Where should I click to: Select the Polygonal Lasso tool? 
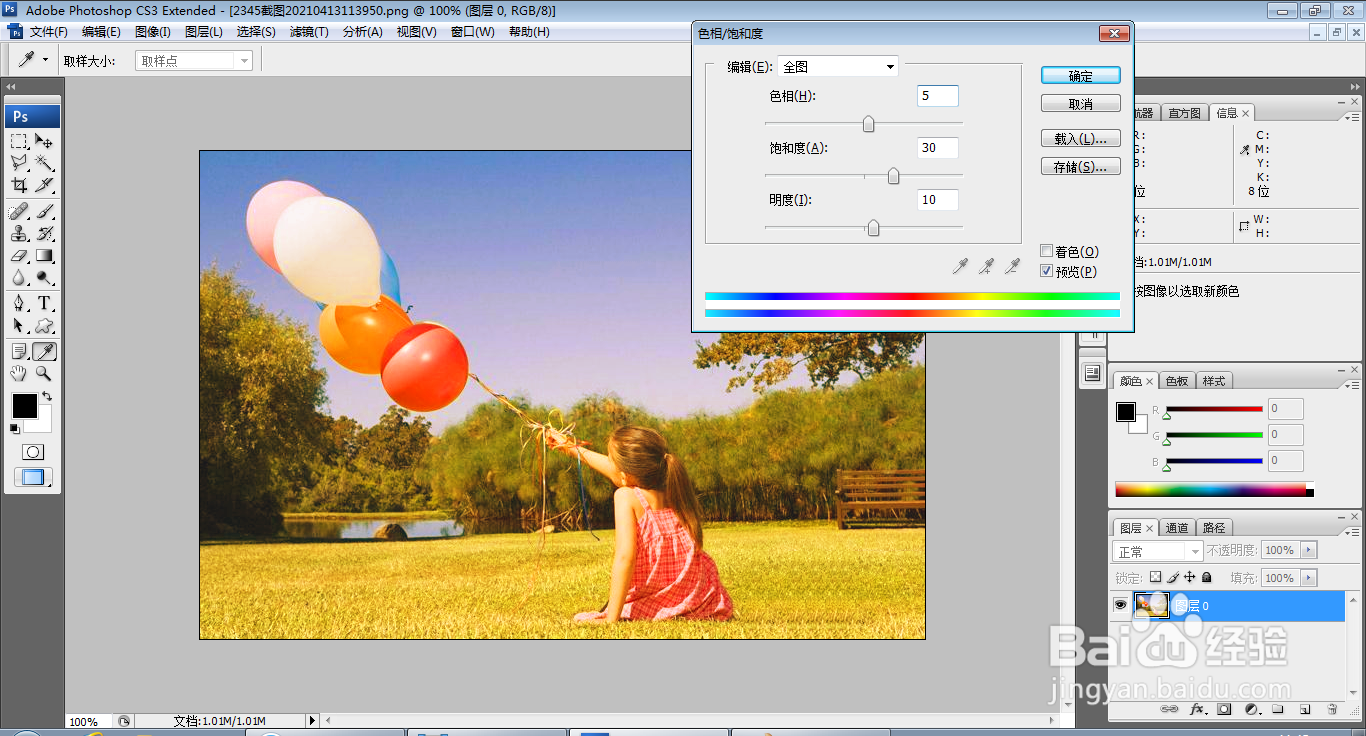(x=20, y=163)
